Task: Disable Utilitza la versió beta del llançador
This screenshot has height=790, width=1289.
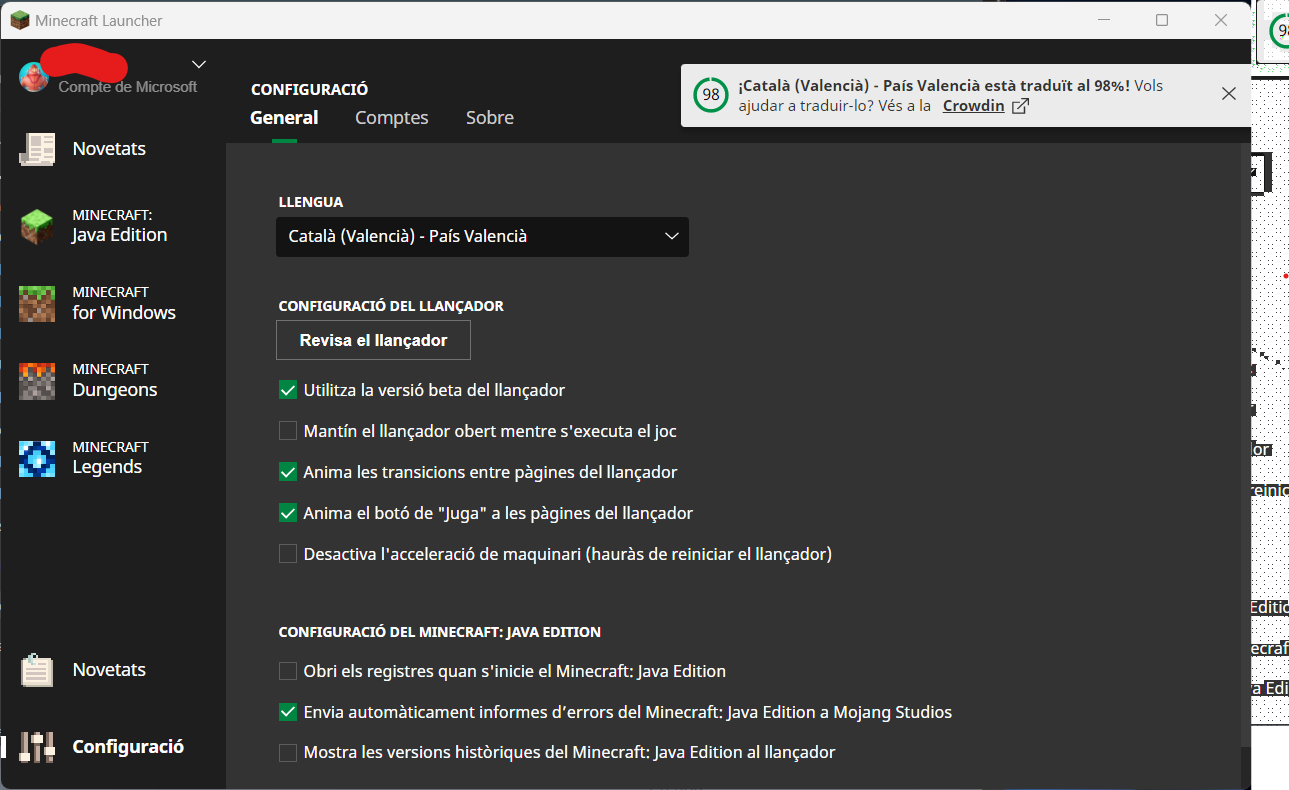Action: click(288, 390)
